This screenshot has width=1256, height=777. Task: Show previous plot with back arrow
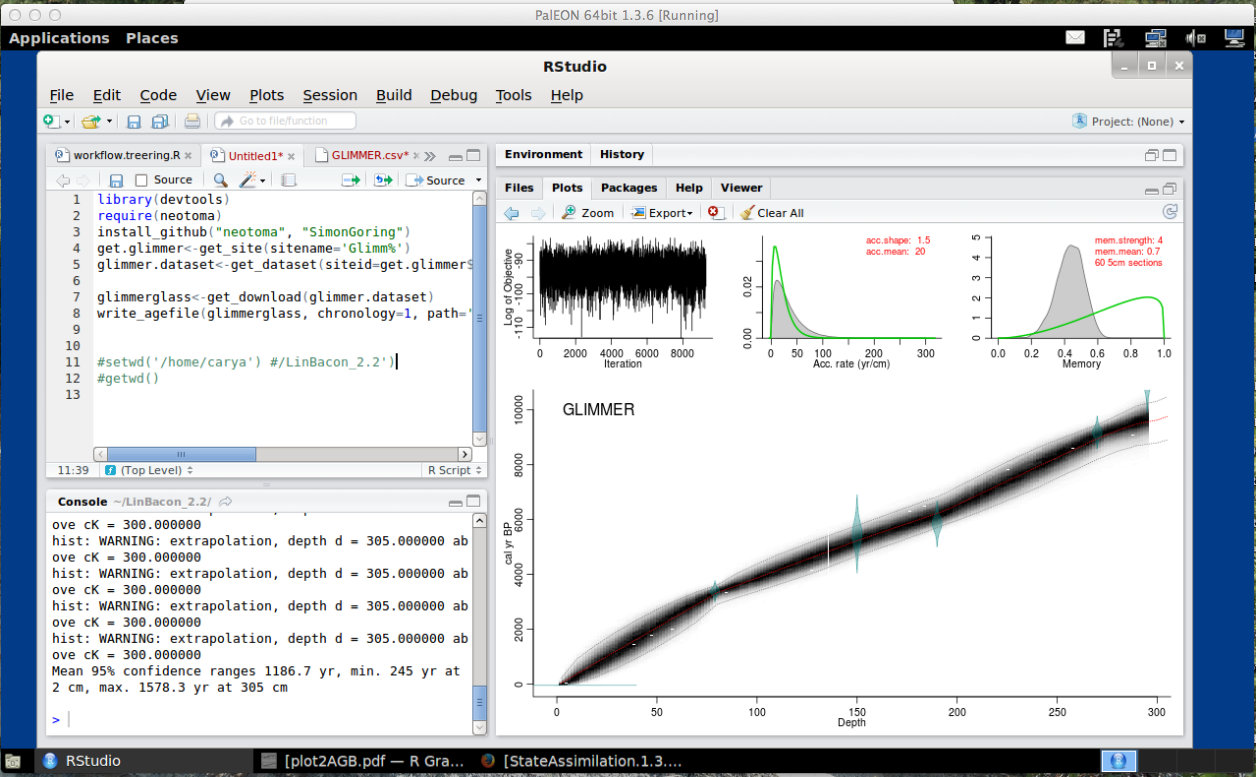(511, 213)
